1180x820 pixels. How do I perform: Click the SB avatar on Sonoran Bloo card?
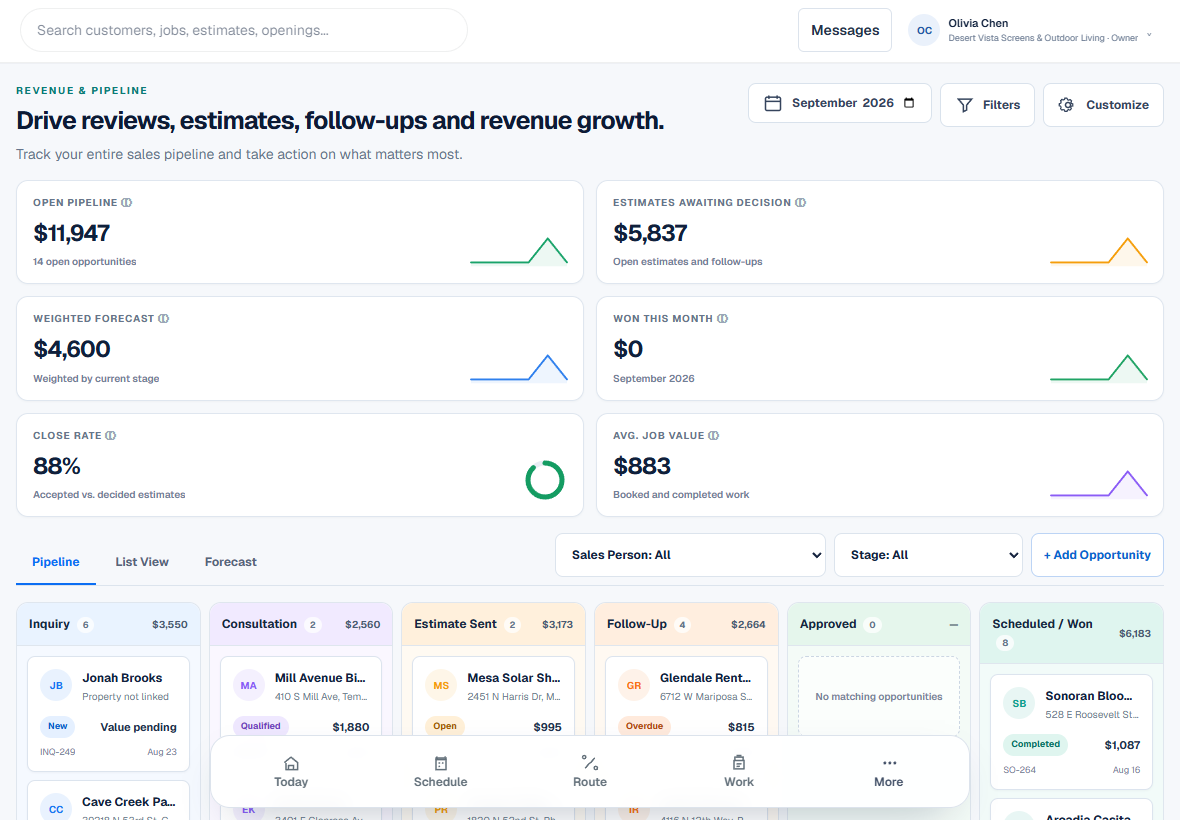1019,703
